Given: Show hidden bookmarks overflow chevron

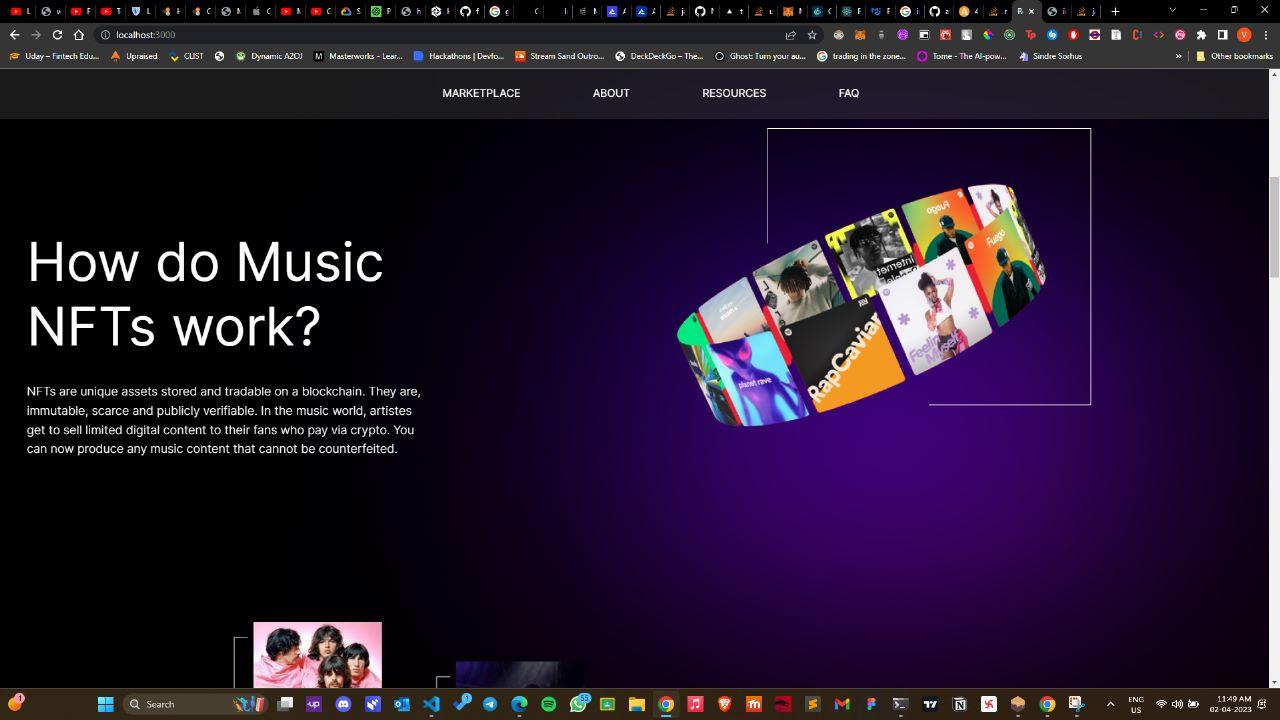Looking at the screenshot, I should click(1178, 56).
